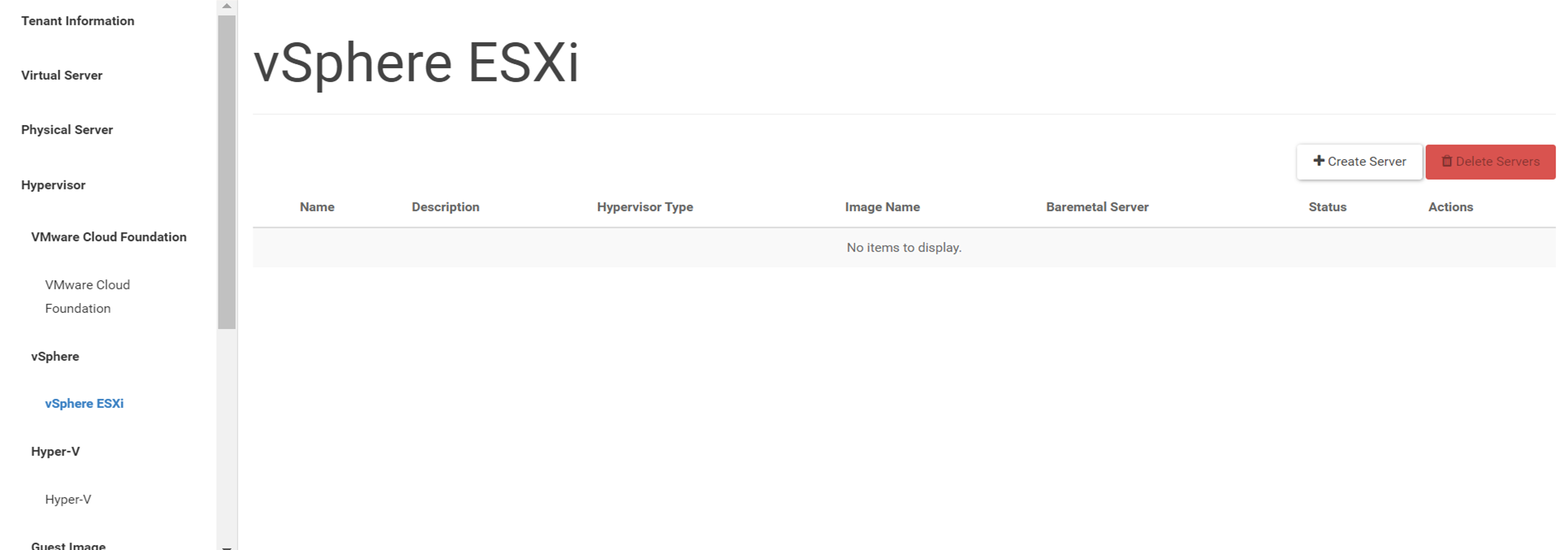Image resolution: width=1568 pixels, height=550 pixels.
Task: Click the sidebar scroll up arrow
Action: [227, 6]
